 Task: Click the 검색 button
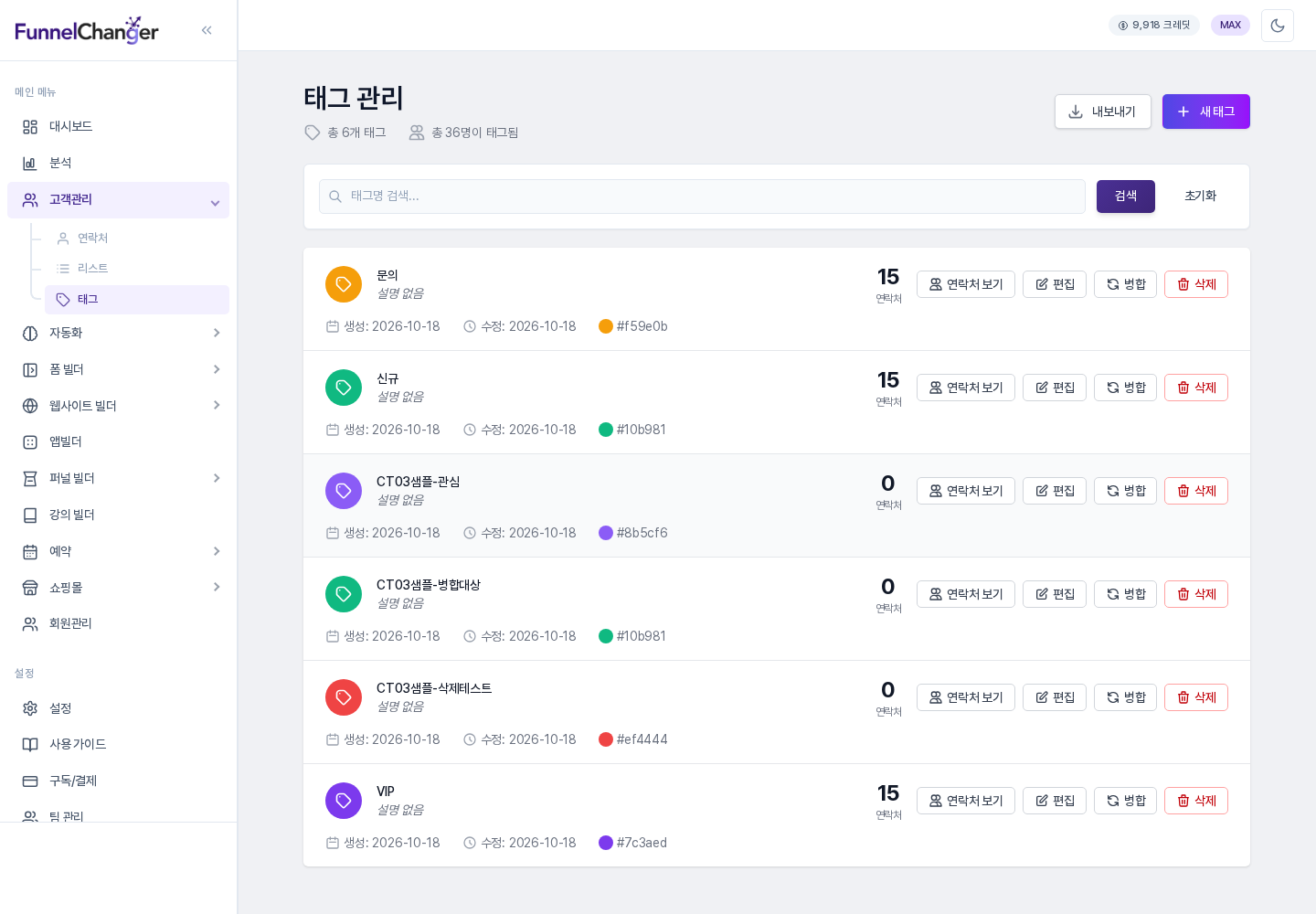point(1126,197)
